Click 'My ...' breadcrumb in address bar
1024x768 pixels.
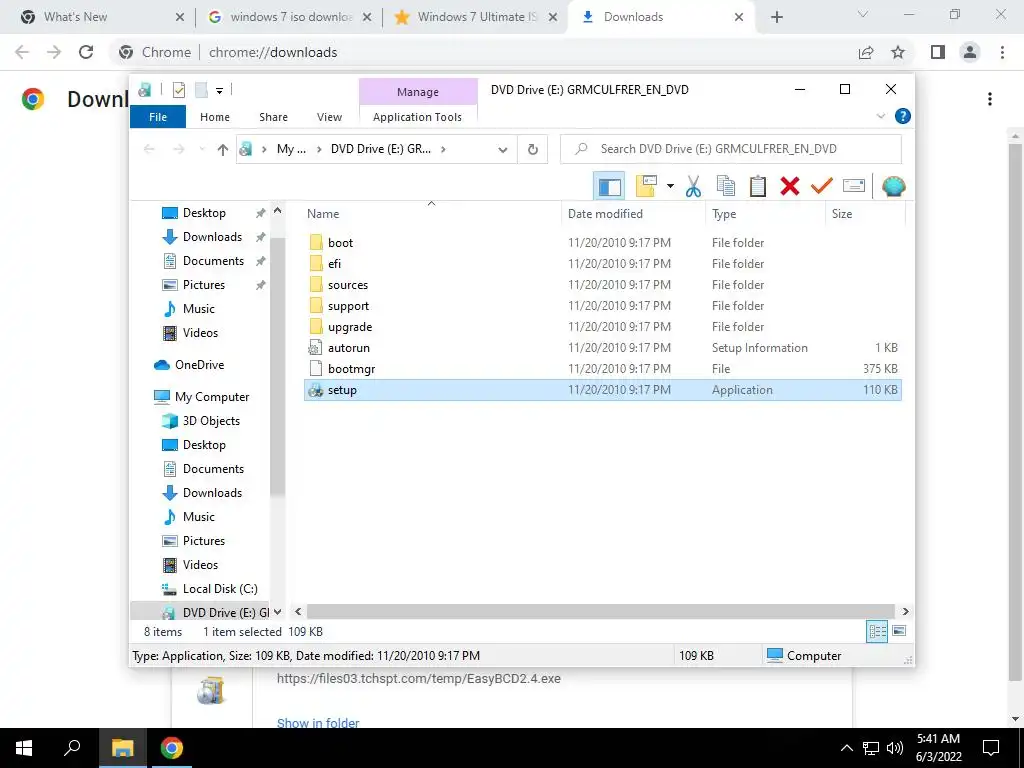pos(291,149)
